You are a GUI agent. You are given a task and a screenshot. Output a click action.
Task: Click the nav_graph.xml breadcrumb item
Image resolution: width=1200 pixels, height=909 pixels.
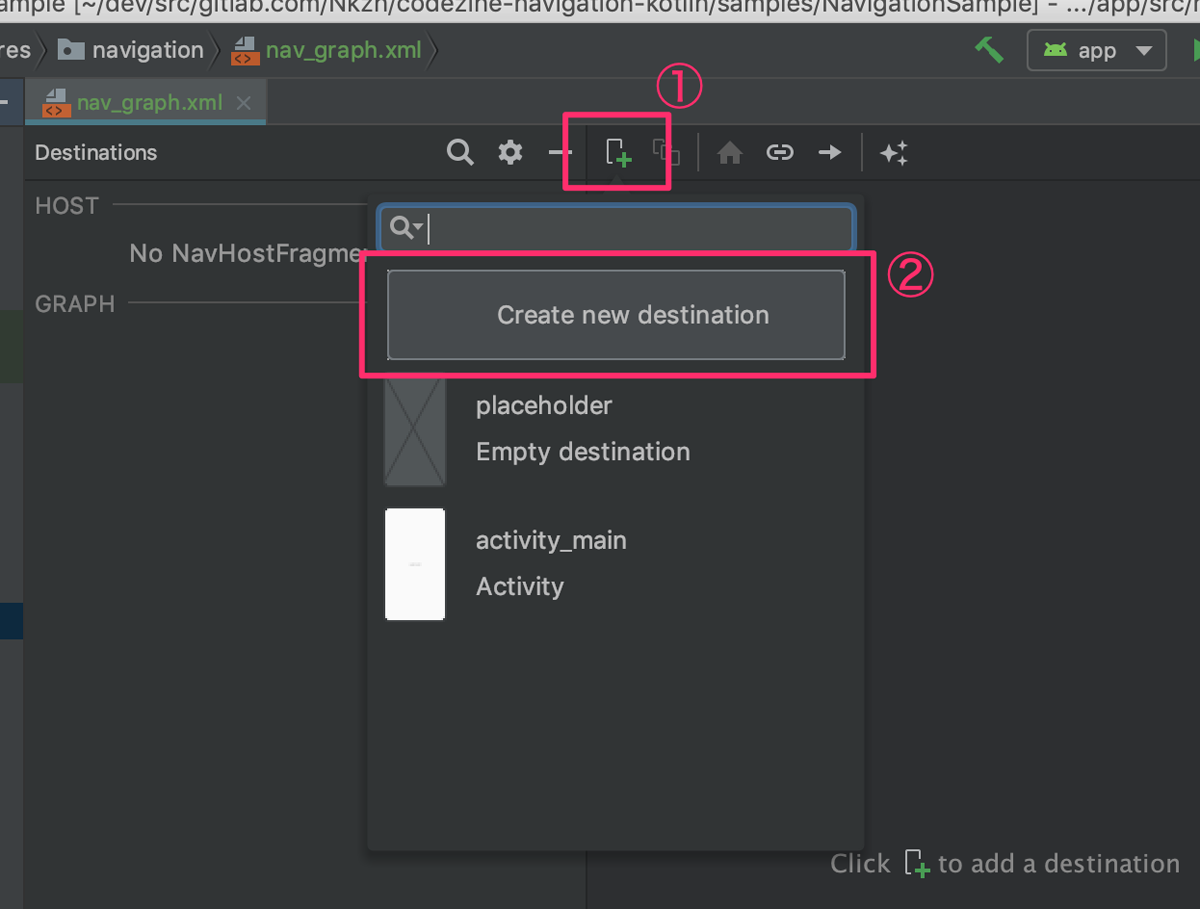pyautogui.click(x=327, y=50)
